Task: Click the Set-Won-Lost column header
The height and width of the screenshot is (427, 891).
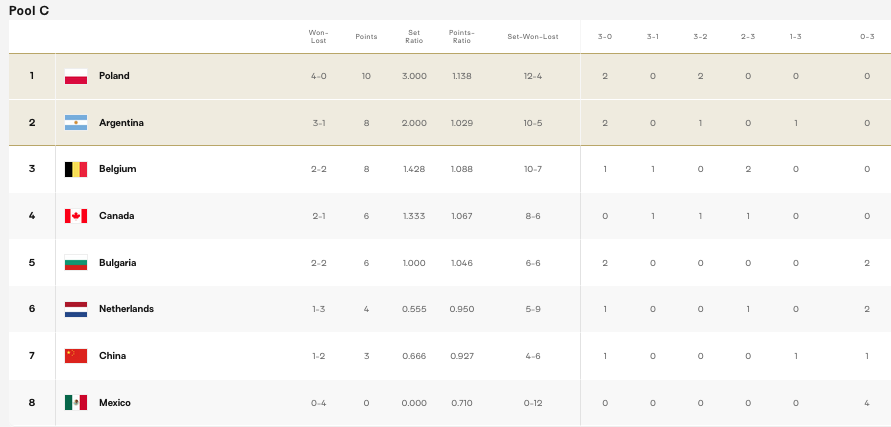Action: click(532, 36)
